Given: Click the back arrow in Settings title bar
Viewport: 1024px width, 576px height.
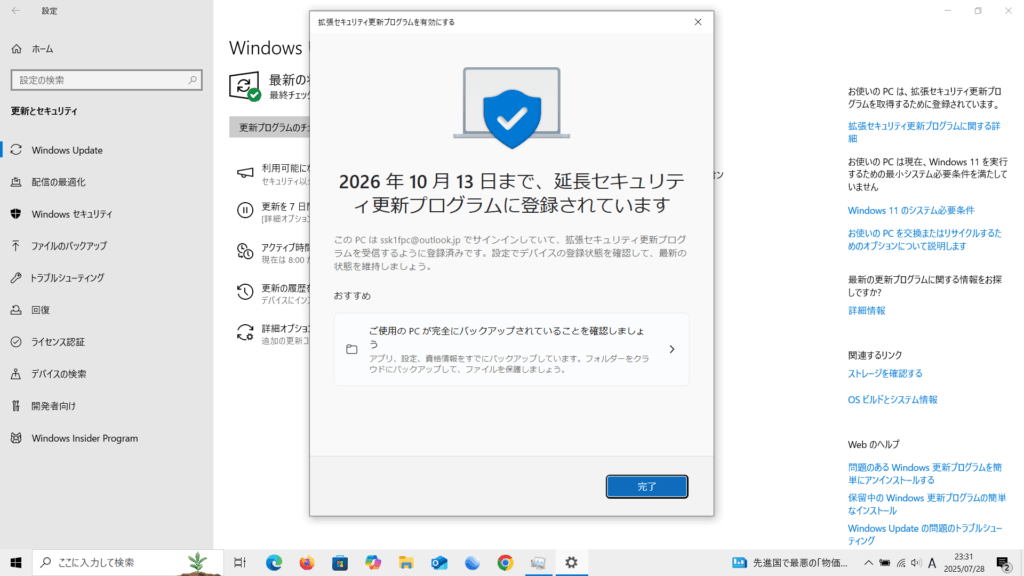Looking at the screenshot, I should coord(16,10).
